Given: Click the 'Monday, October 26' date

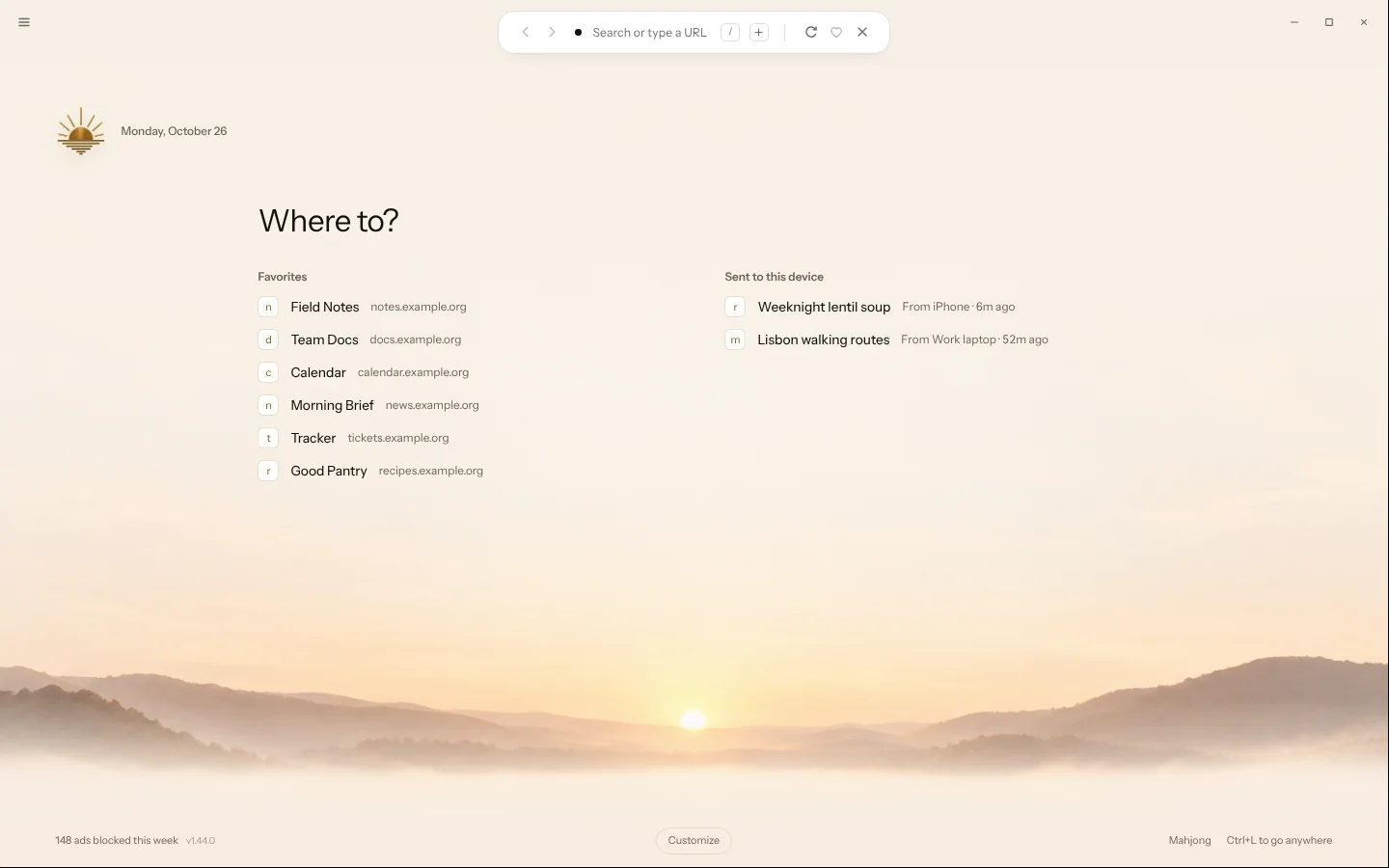Looking at the screenshot, I should click(174, 131).
